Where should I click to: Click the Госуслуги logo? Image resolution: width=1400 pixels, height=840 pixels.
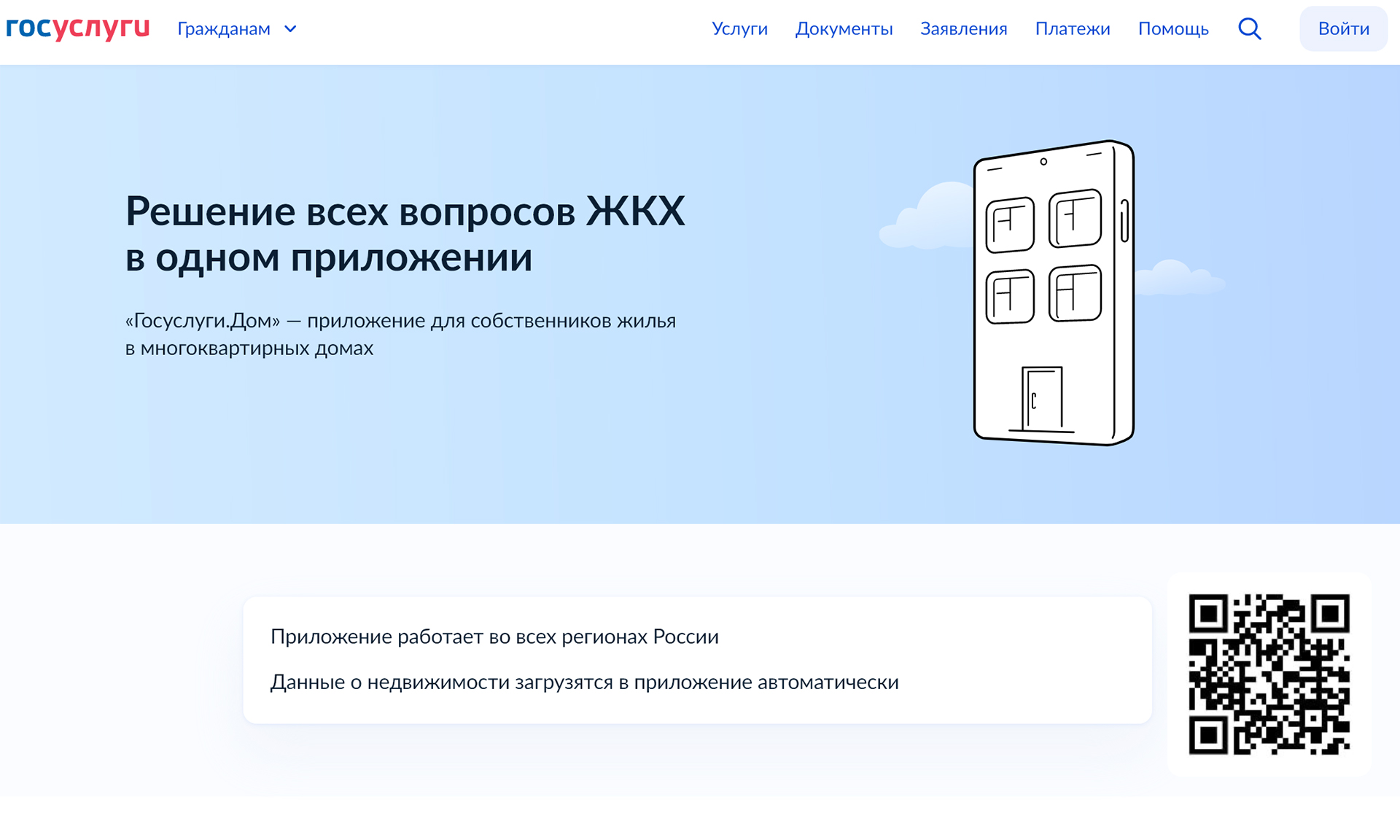pos(77,28)
